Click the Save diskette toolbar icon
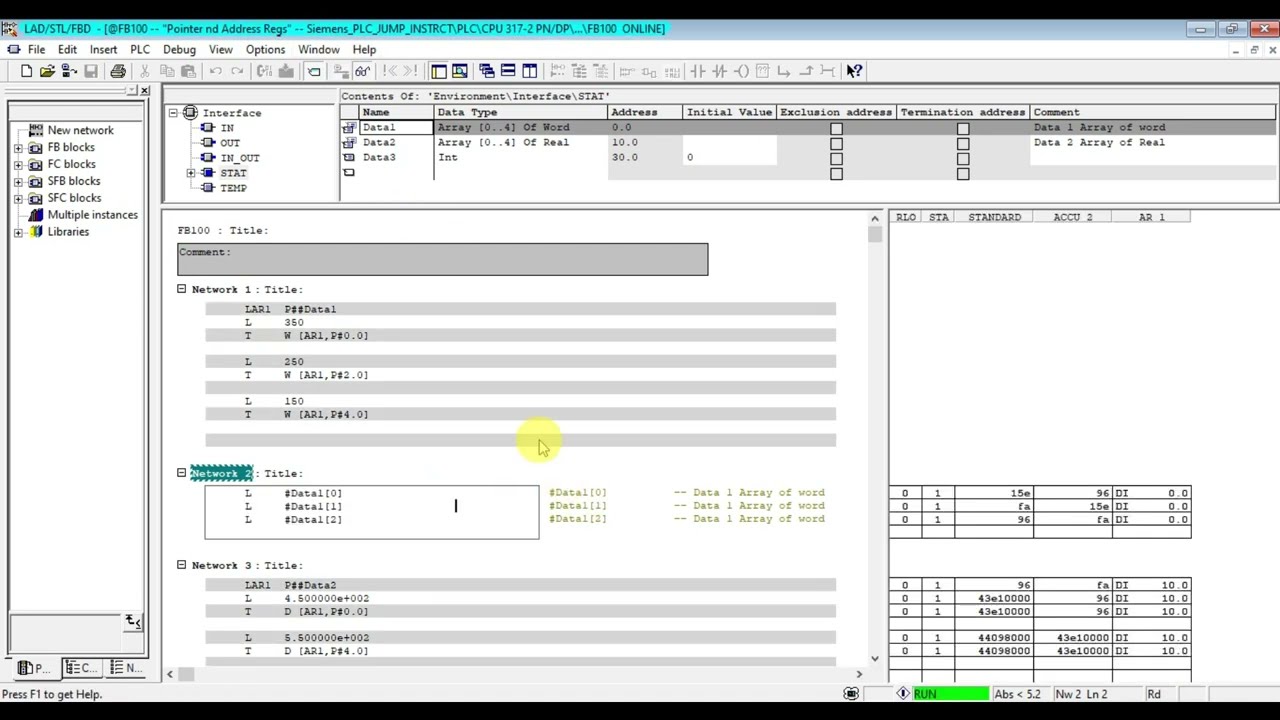Image resolution: width=1280 pixels, height=720 pixels. (x=91, y=71)
